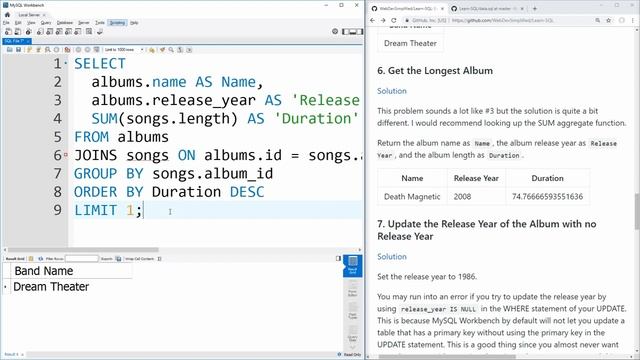Open the Database menu
Screen dimensions: 640x360
[x=64, y=23]
